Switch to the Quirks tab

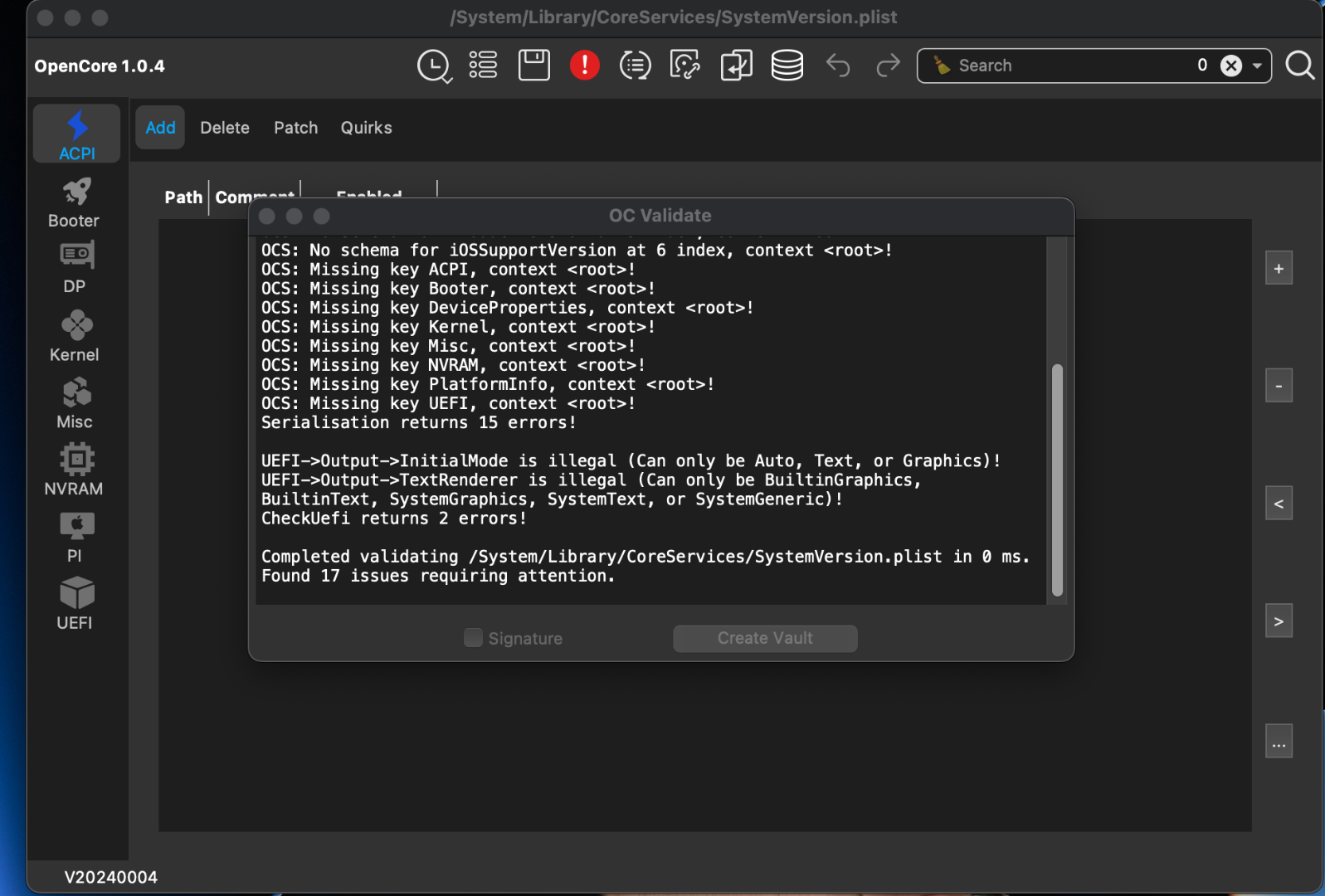click(x=367, y=128)
